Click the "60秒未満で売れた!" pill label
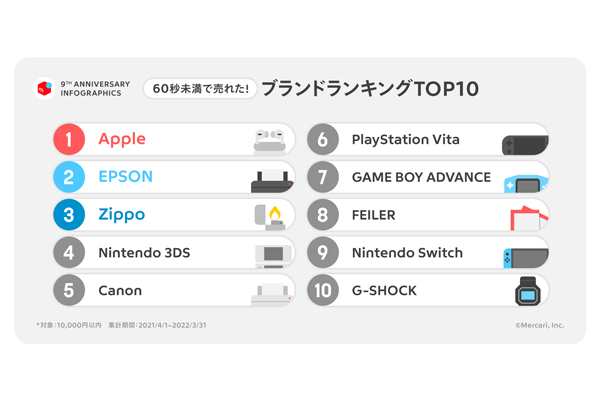600x400 pixels. (x=200, y=89)
